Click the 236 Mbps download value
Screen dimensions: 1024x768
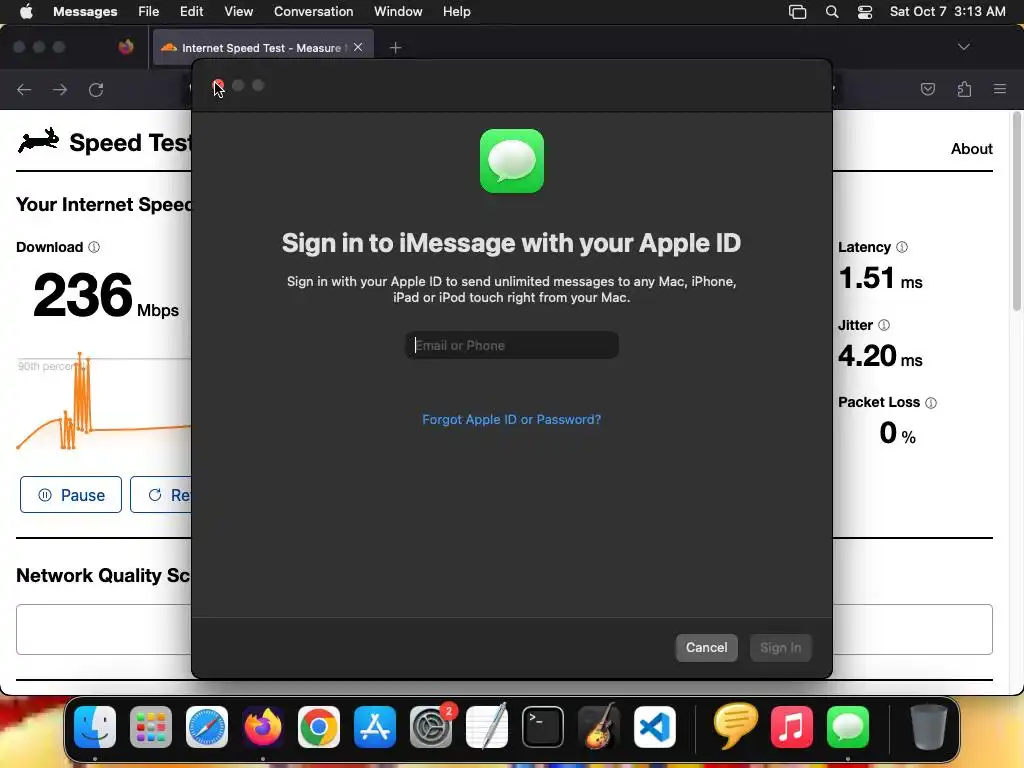click(x=106, y=295)
